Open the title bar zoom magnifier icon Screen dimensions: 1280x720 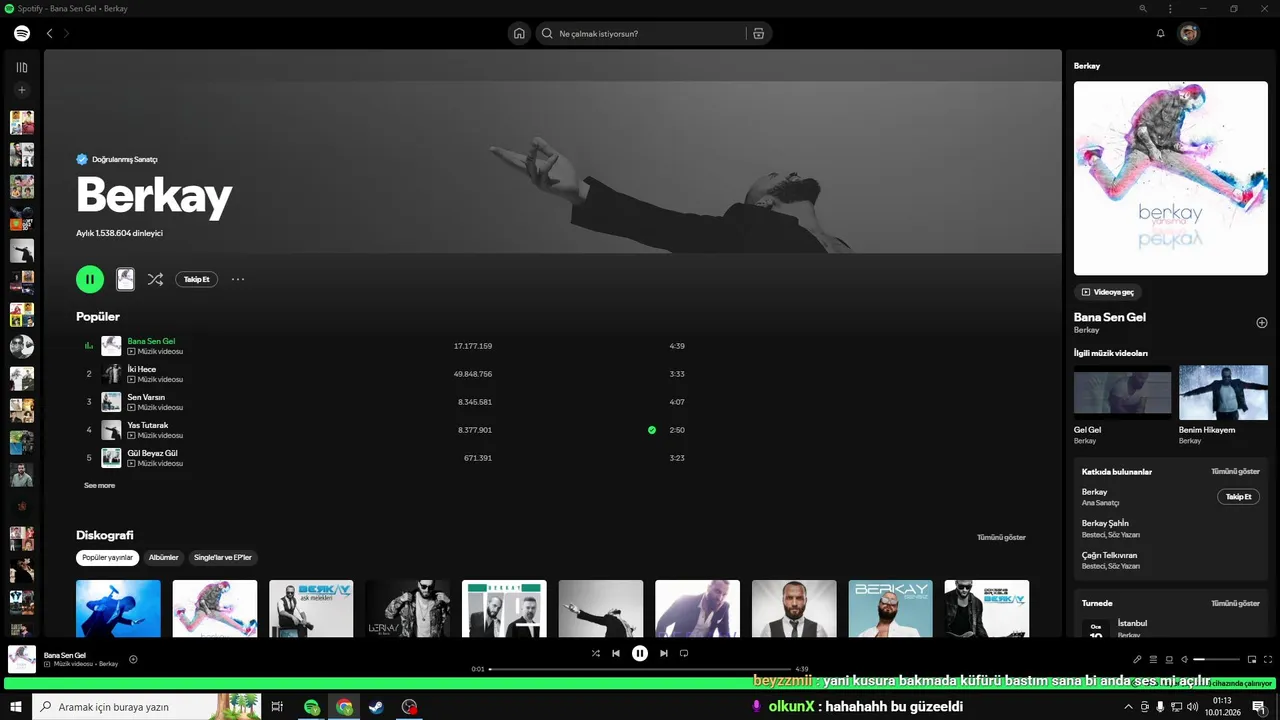(x=1143, y=8)
